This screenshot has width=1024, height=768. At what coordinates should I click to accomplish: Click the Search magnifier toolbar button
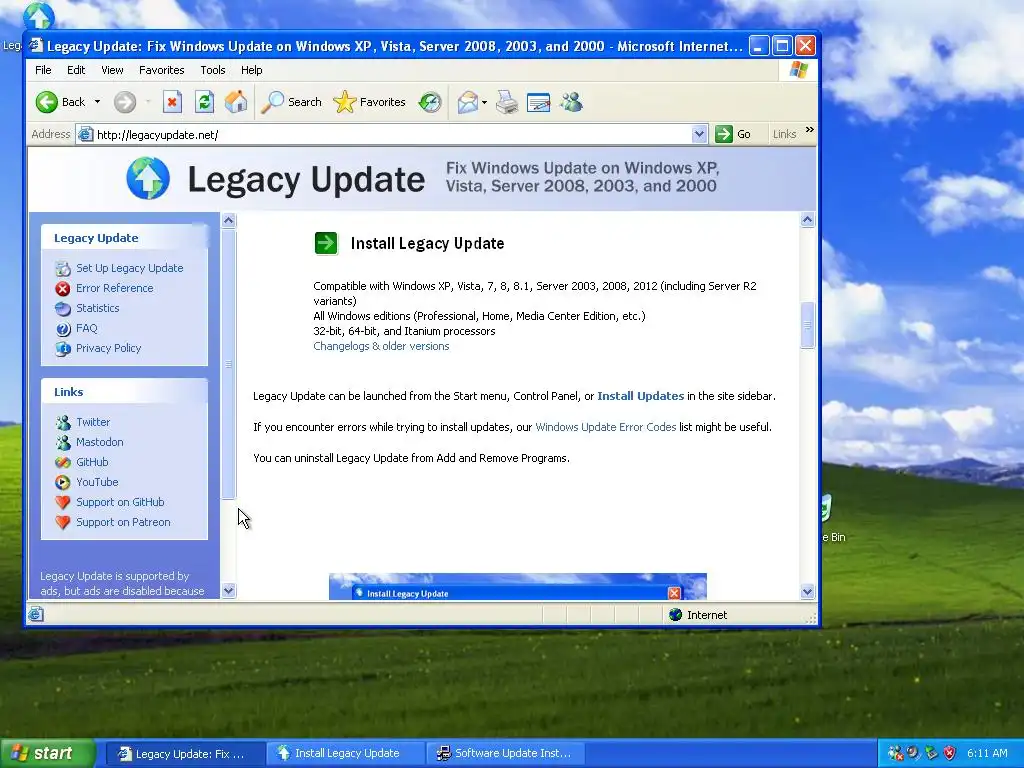coord(291,102)
